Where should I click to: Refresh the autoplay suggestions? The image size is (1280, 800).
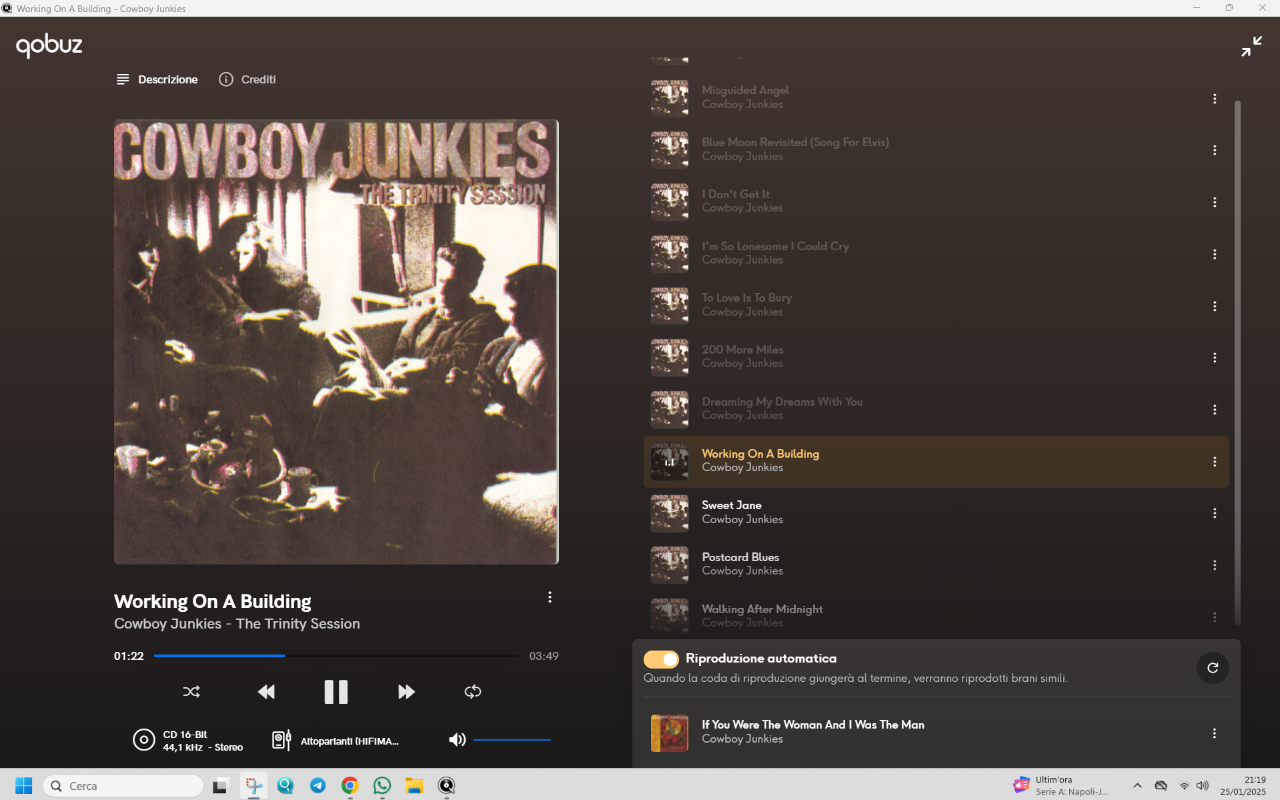[x=1212, y=668]
